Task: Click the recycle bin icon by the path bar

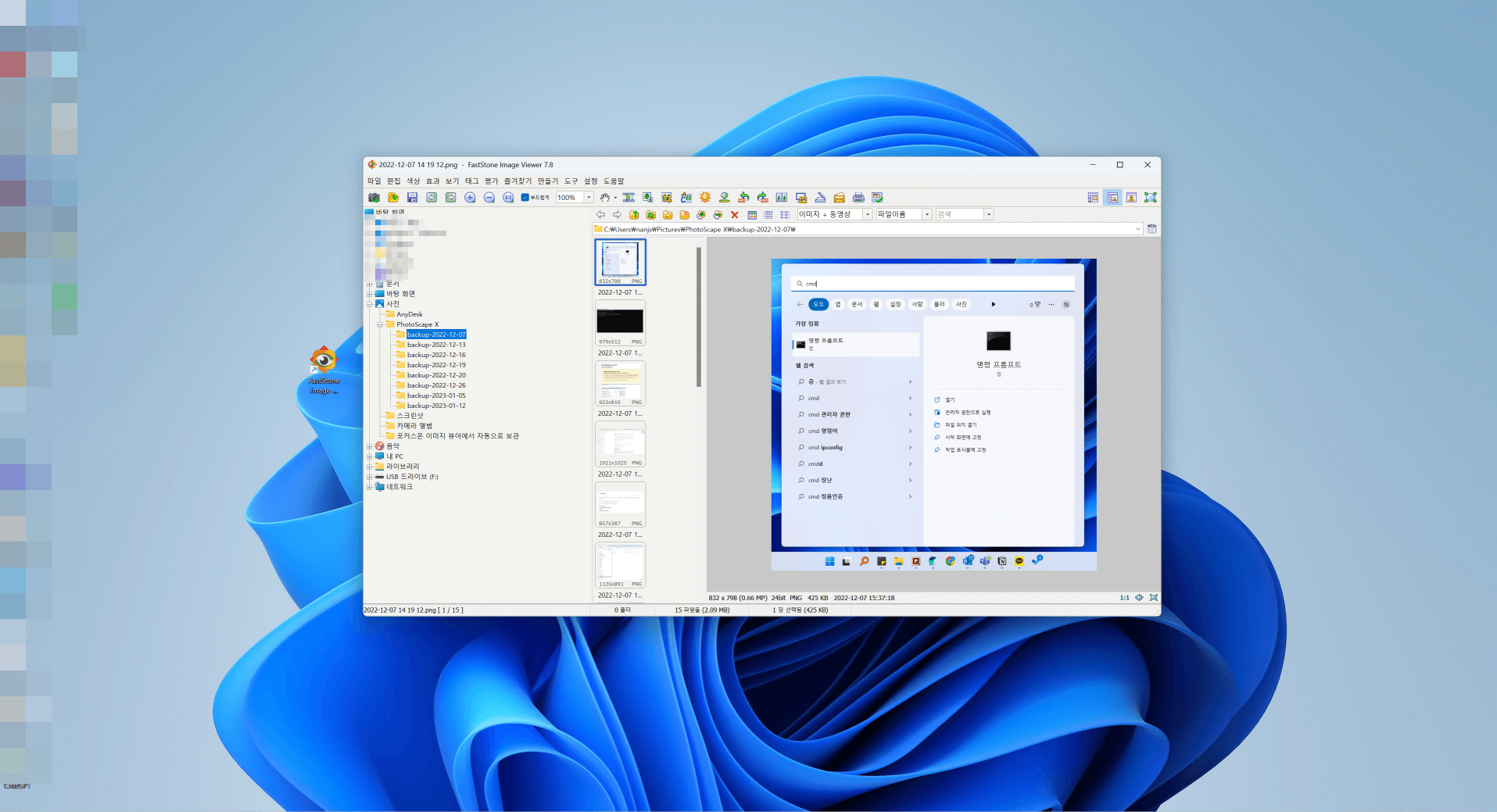Action: point(1151,229)
